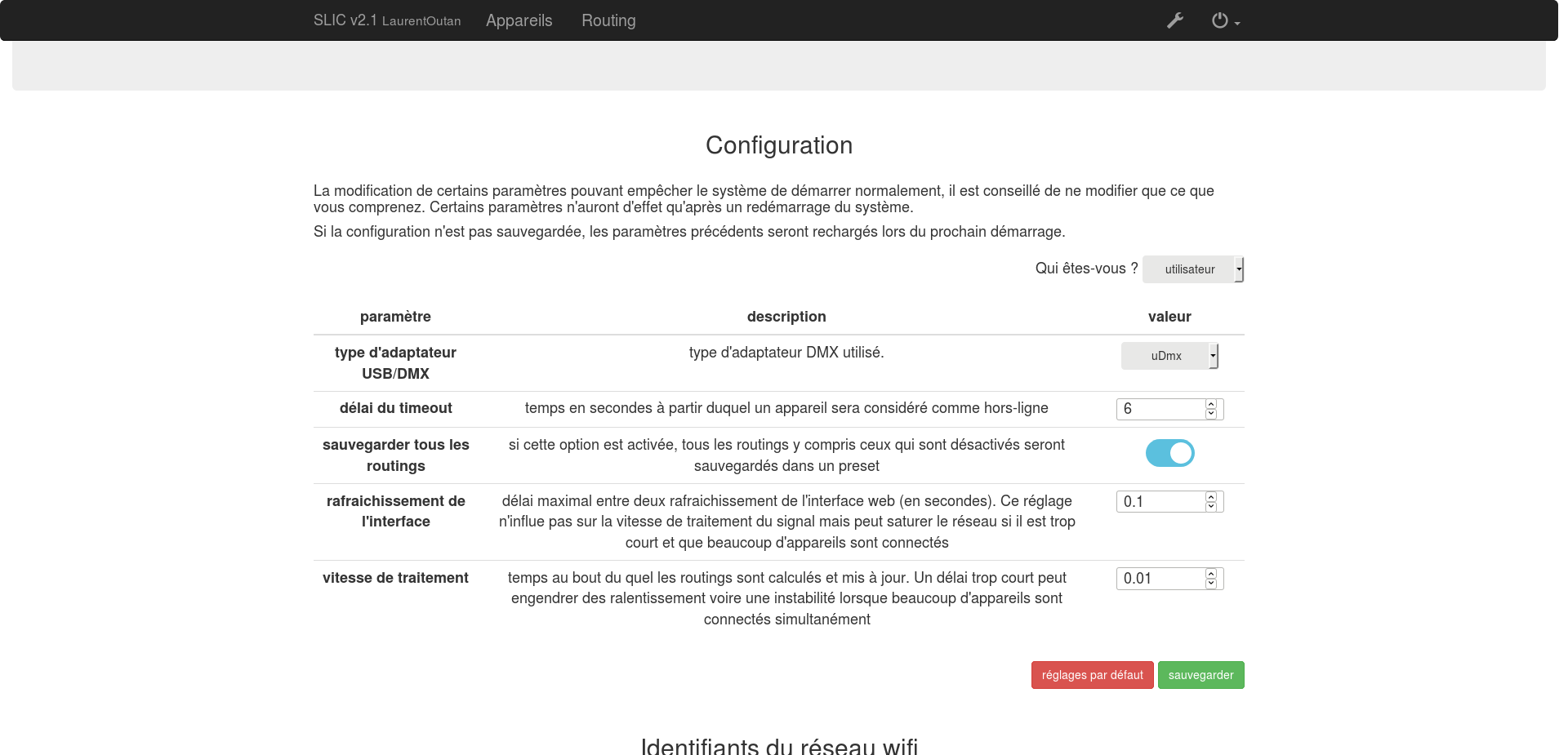Increase vitesse de traitement value
Viewport: 1568px width, 755px height.
point(1211,574)
